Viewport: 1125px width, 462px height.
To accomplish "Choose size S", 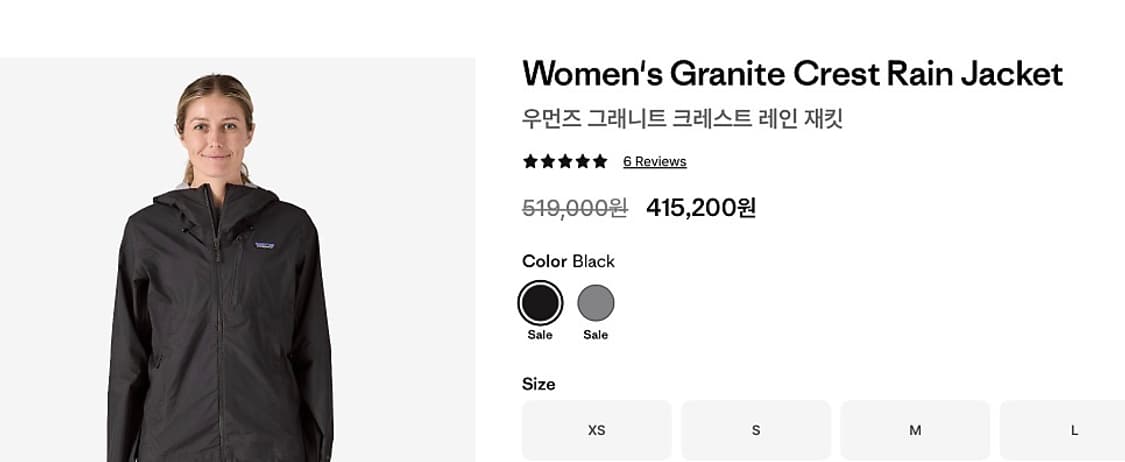I will pos(756,430).
